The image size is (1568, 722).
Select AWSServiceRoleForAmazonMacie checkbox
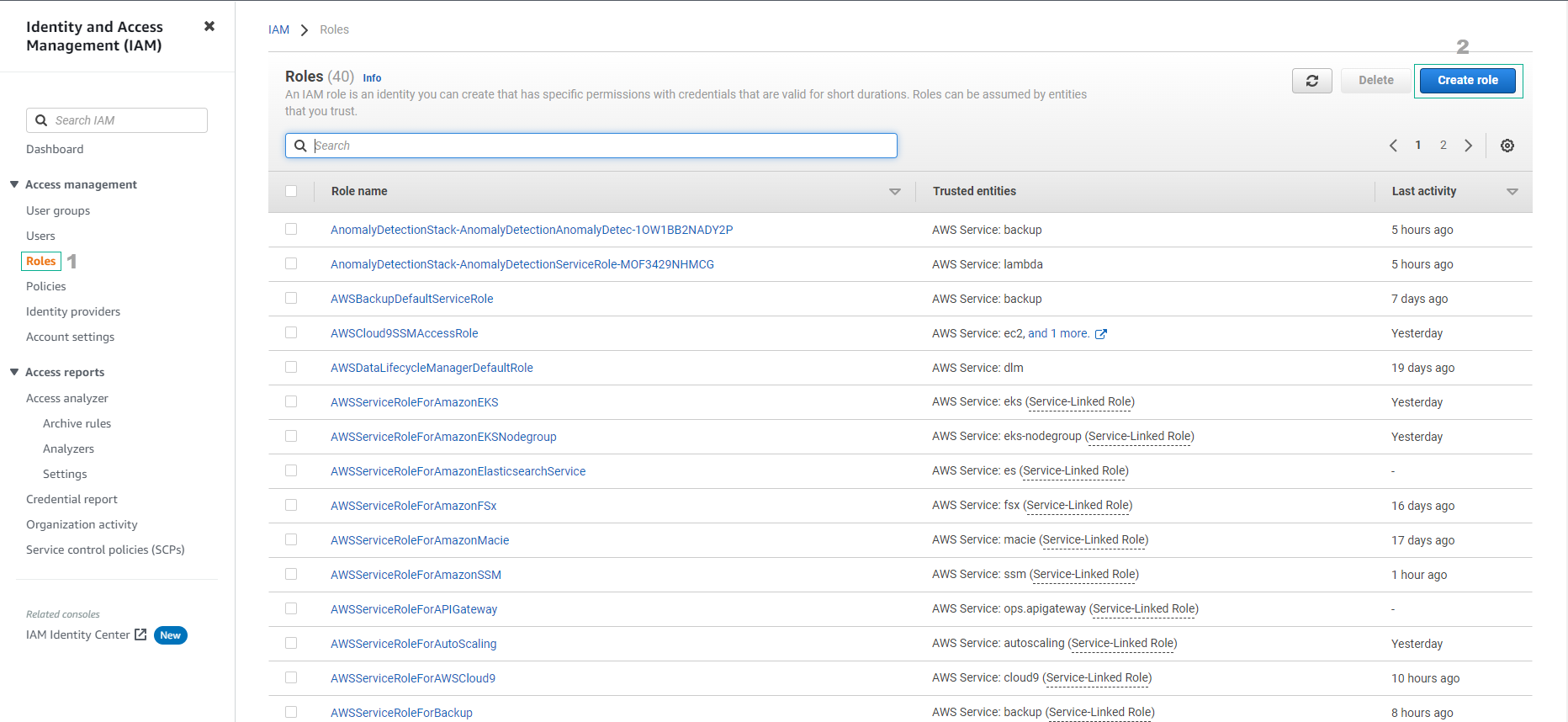[x=291, y=539]
